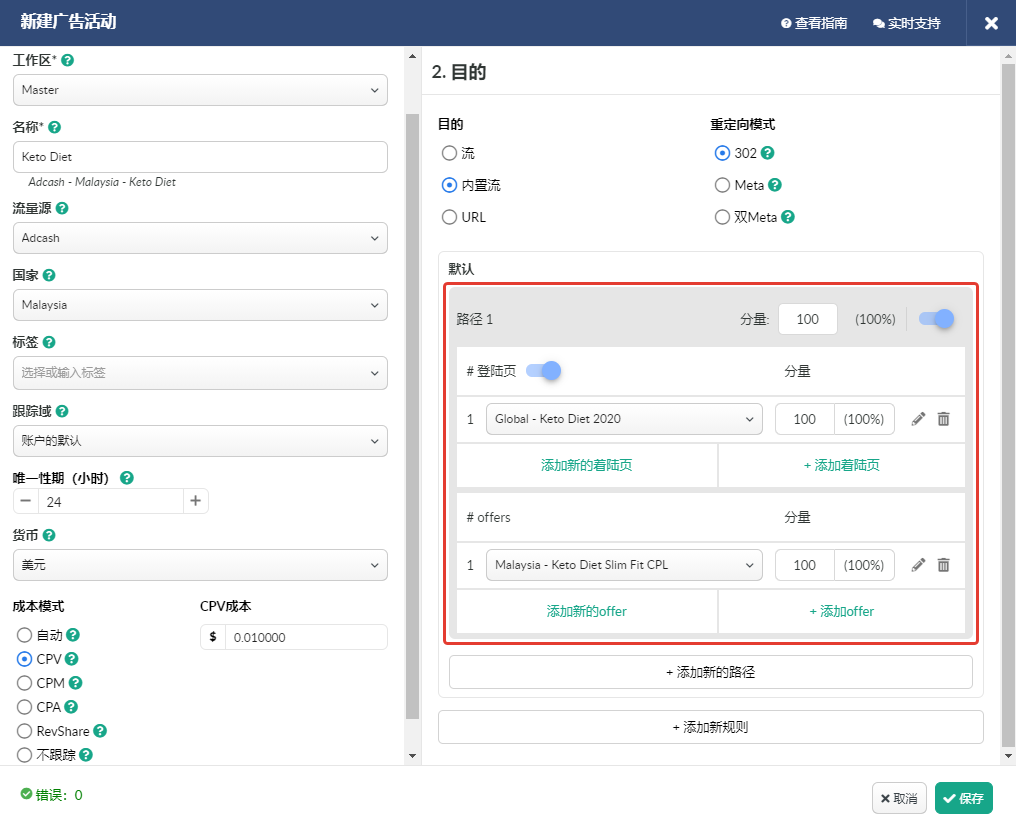1016x826 pixels.
Task: Select the CPM cost mode radio button
Action: [x=25, y=683]
